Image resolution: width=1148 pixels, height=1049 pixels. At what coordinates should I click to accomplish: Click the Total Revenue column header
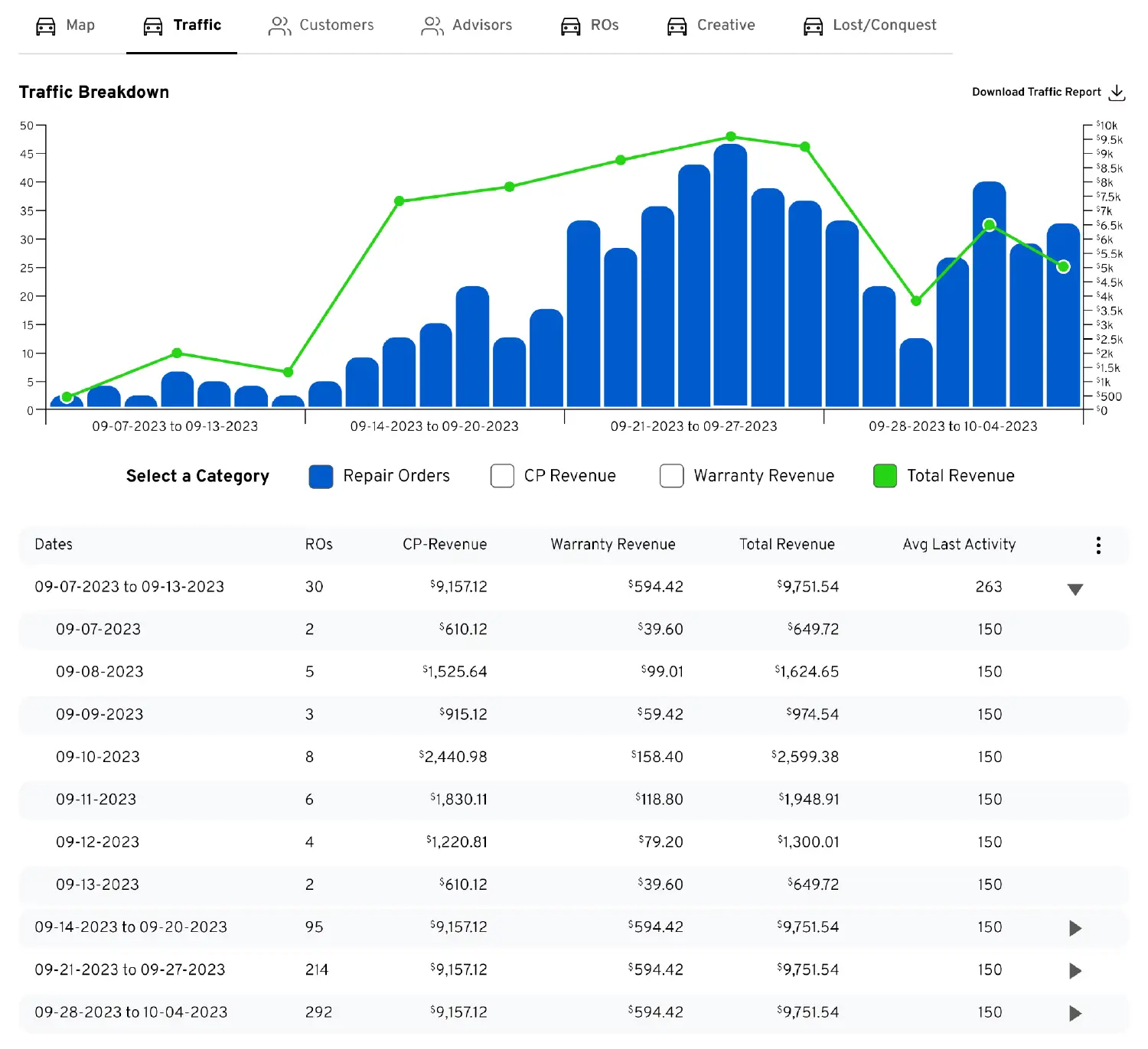(x=787, y=544)
